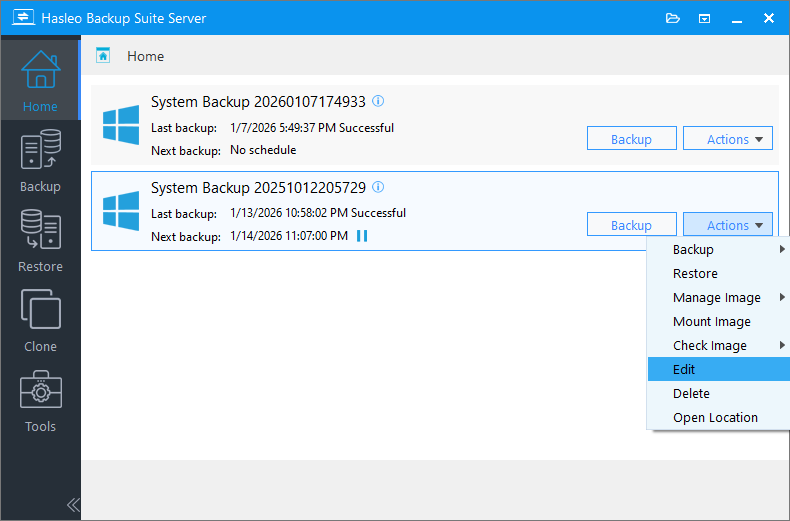Viewport: 790px width, 521px height.
Task: Click the 'No schedule' next backup text
Action: tap(263, 150)
